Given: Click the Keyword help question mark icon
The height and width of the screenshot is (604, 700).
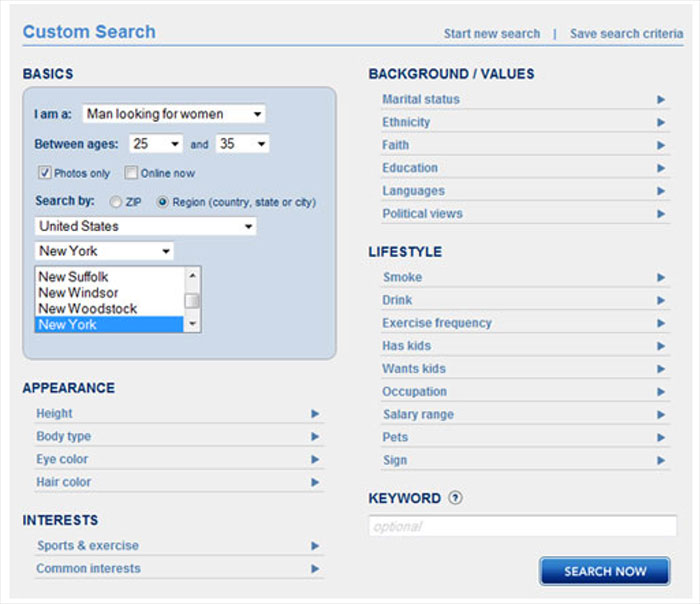Looking at the screenshot, I should 455,498.
